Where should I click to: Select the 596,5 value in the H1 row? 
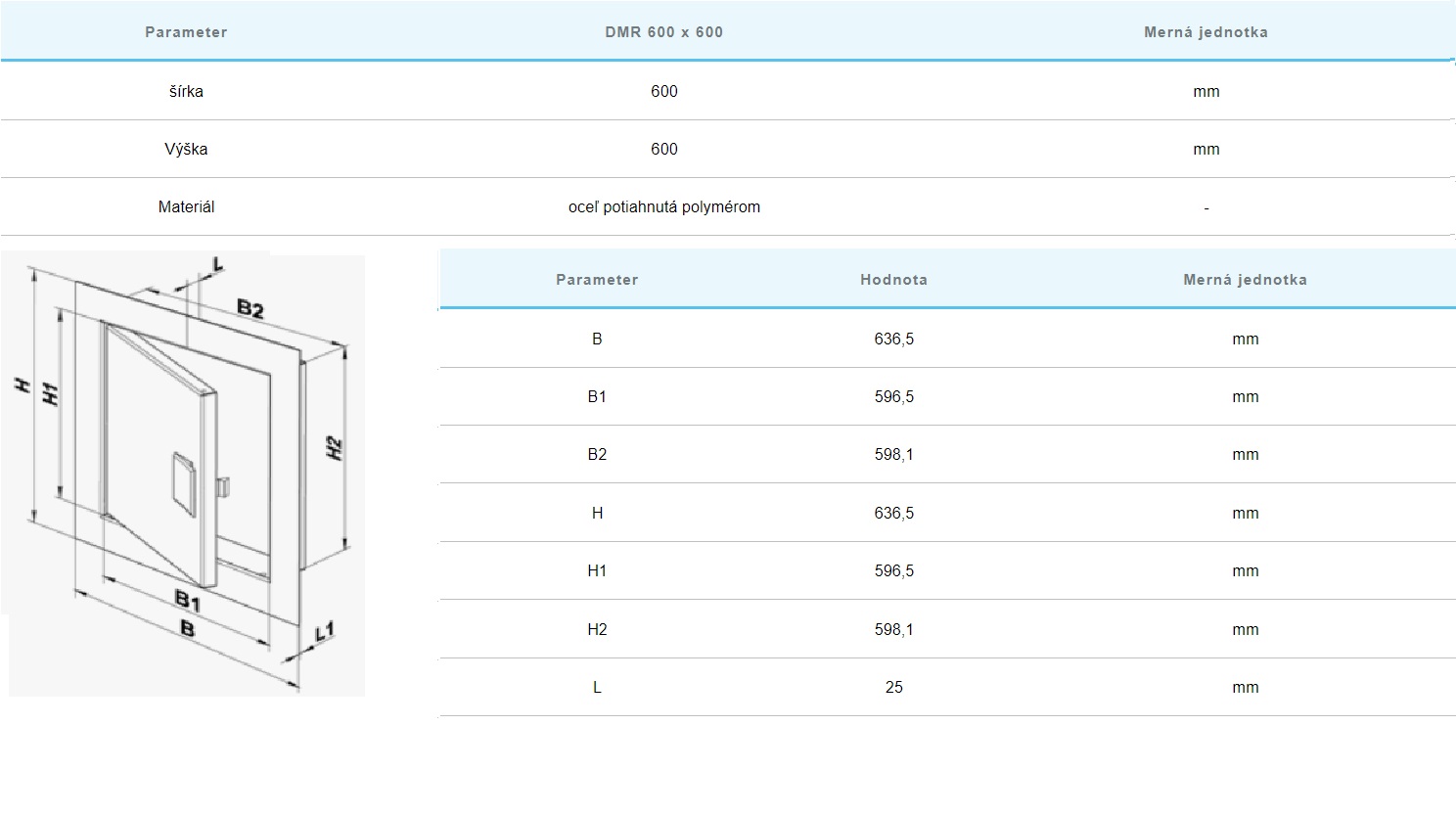coord(893,570)
